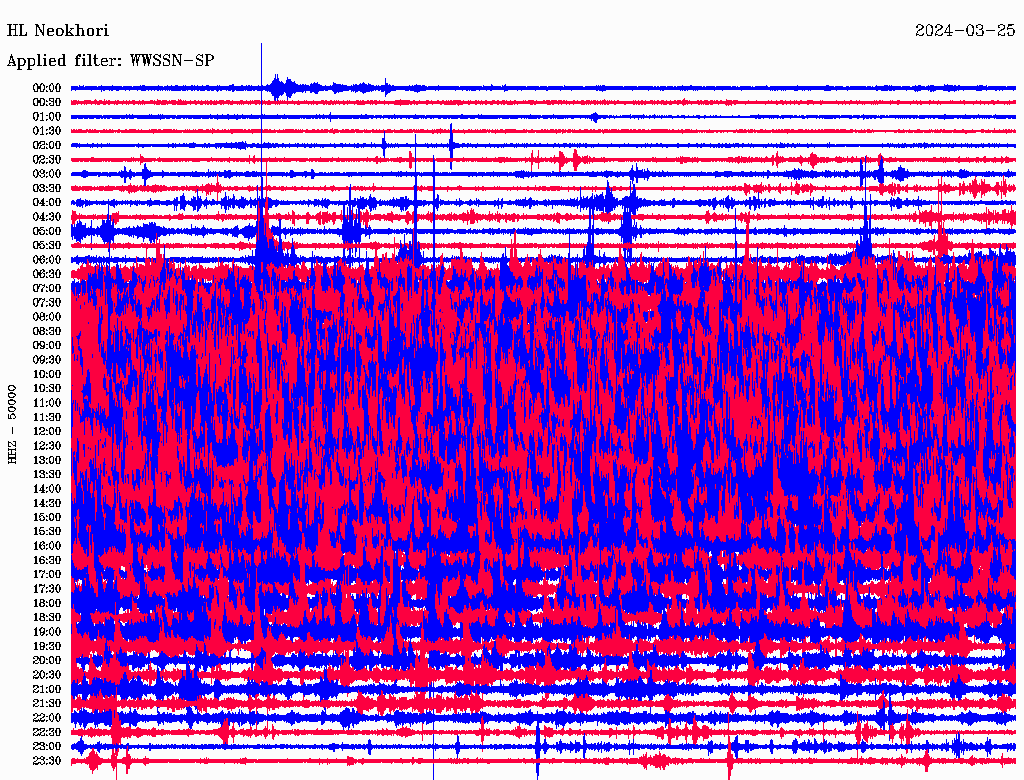Select the 07:30 time label

pos(47,303)
